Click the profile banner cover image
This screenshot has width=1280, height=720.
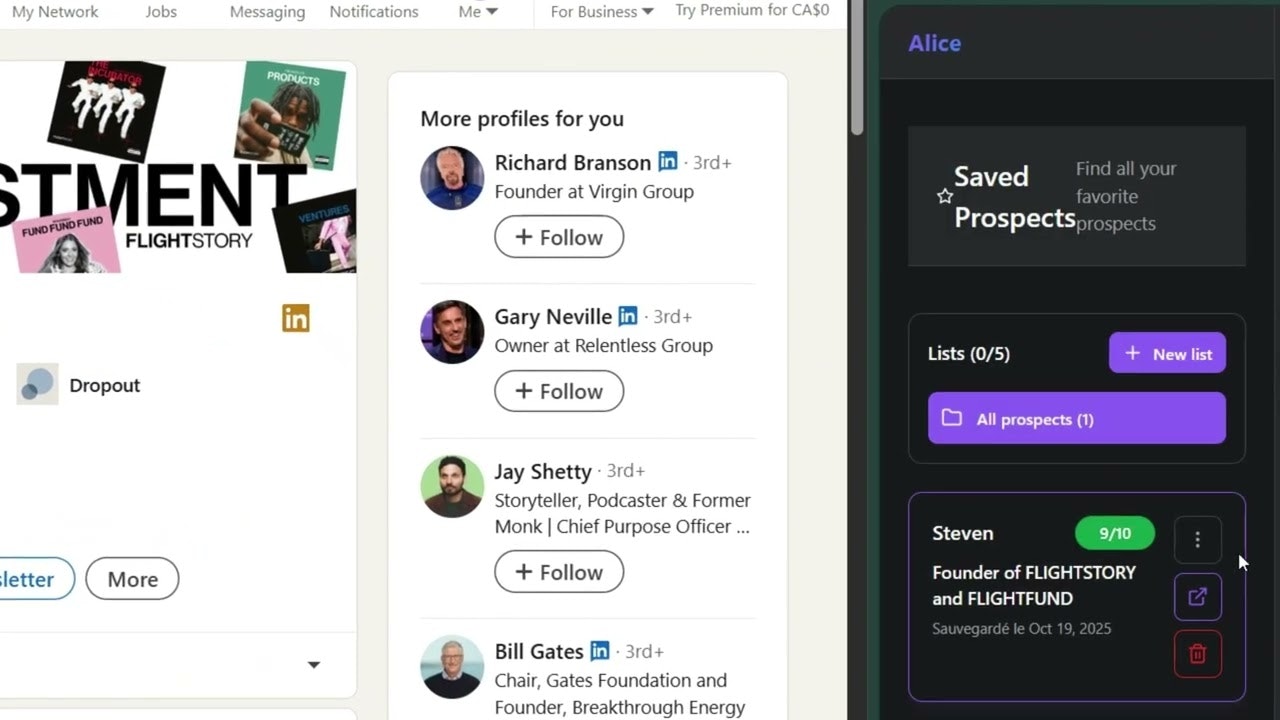[x=178, y=166]
